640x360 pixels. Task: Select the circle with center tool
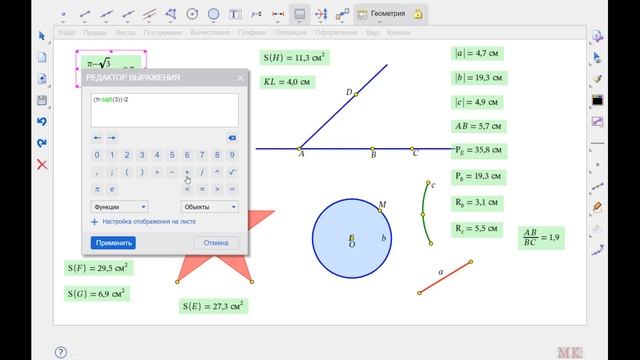192,14
